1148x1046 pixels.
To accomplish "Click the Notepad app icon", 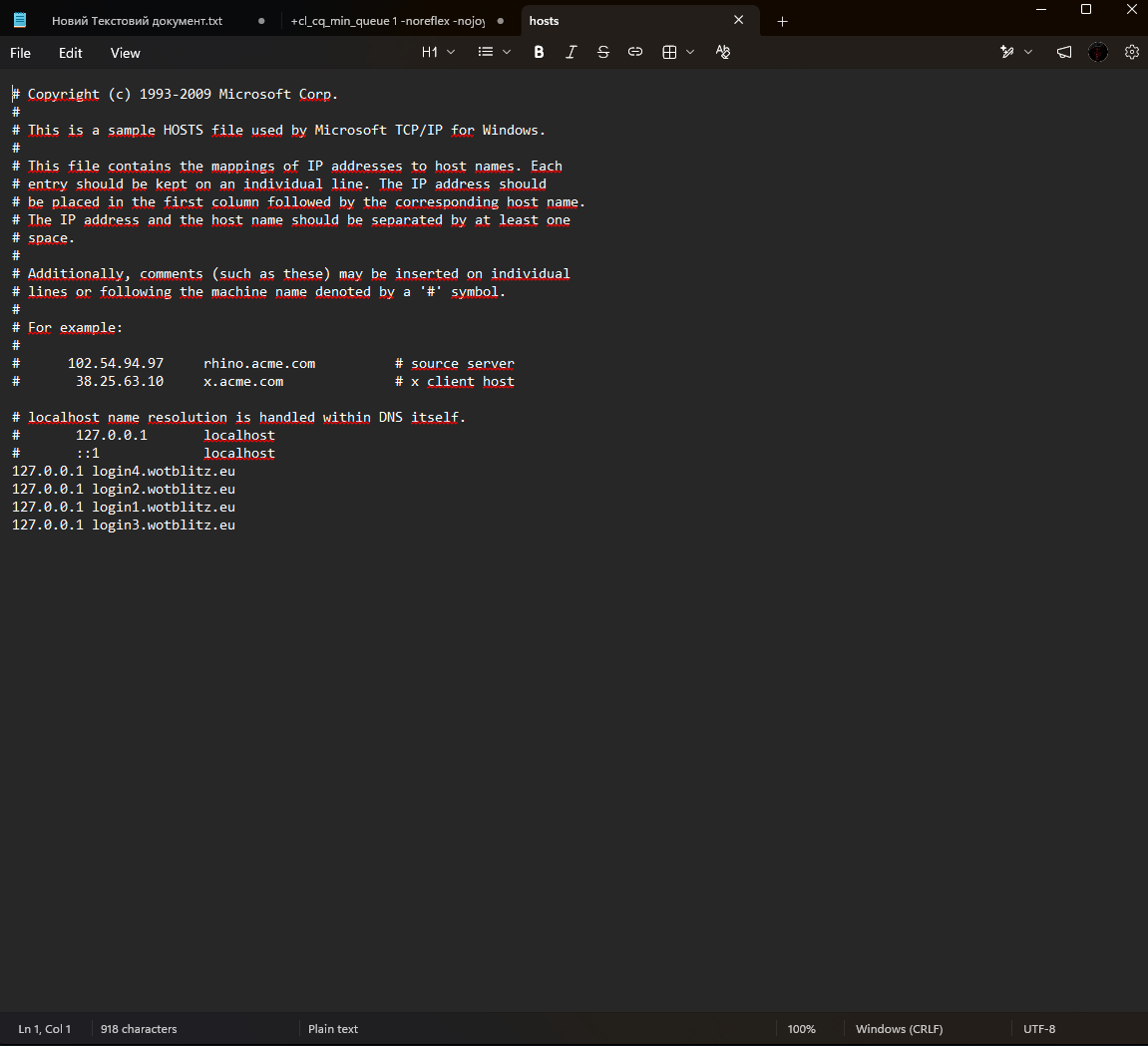I will point(20,21).
